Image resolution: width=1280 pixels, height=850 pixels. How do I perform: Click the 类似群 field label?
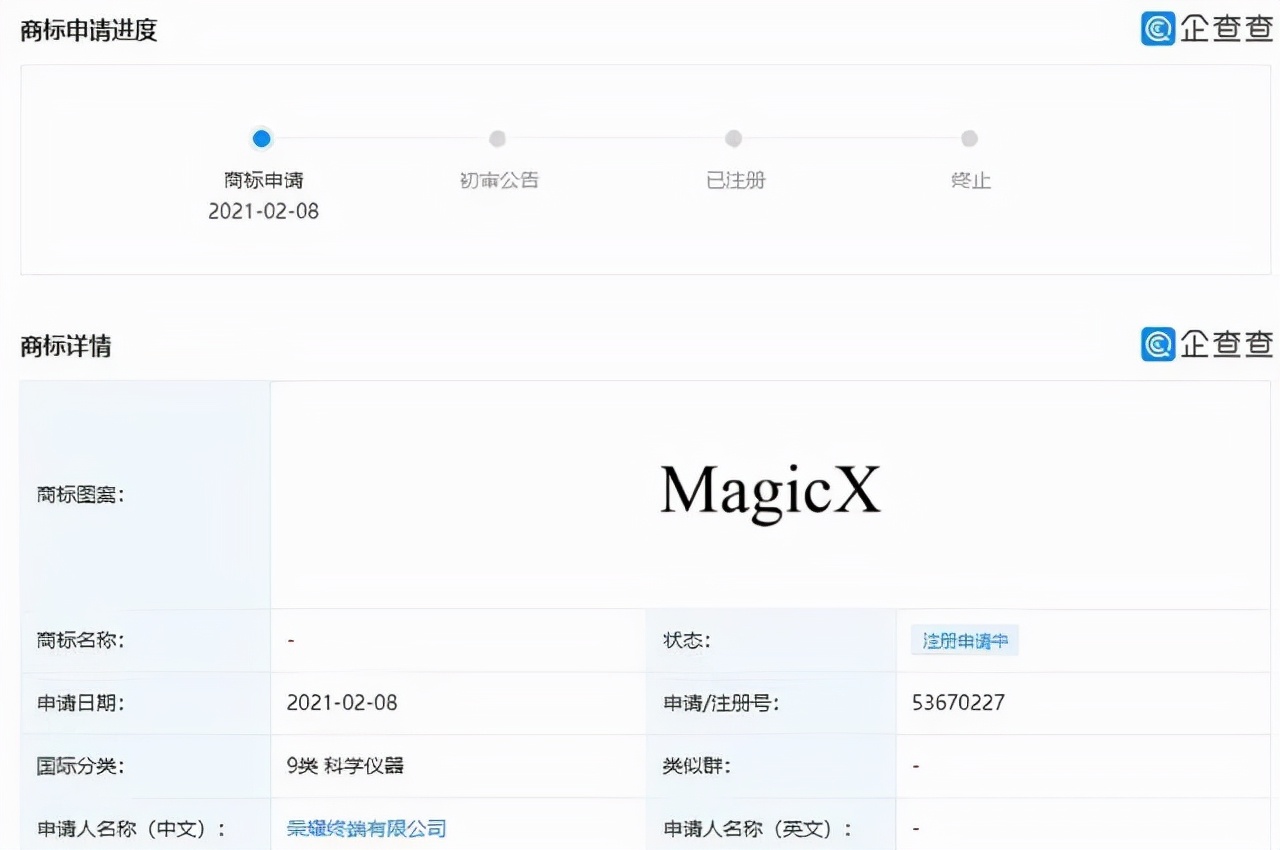[x=696, y=766]
